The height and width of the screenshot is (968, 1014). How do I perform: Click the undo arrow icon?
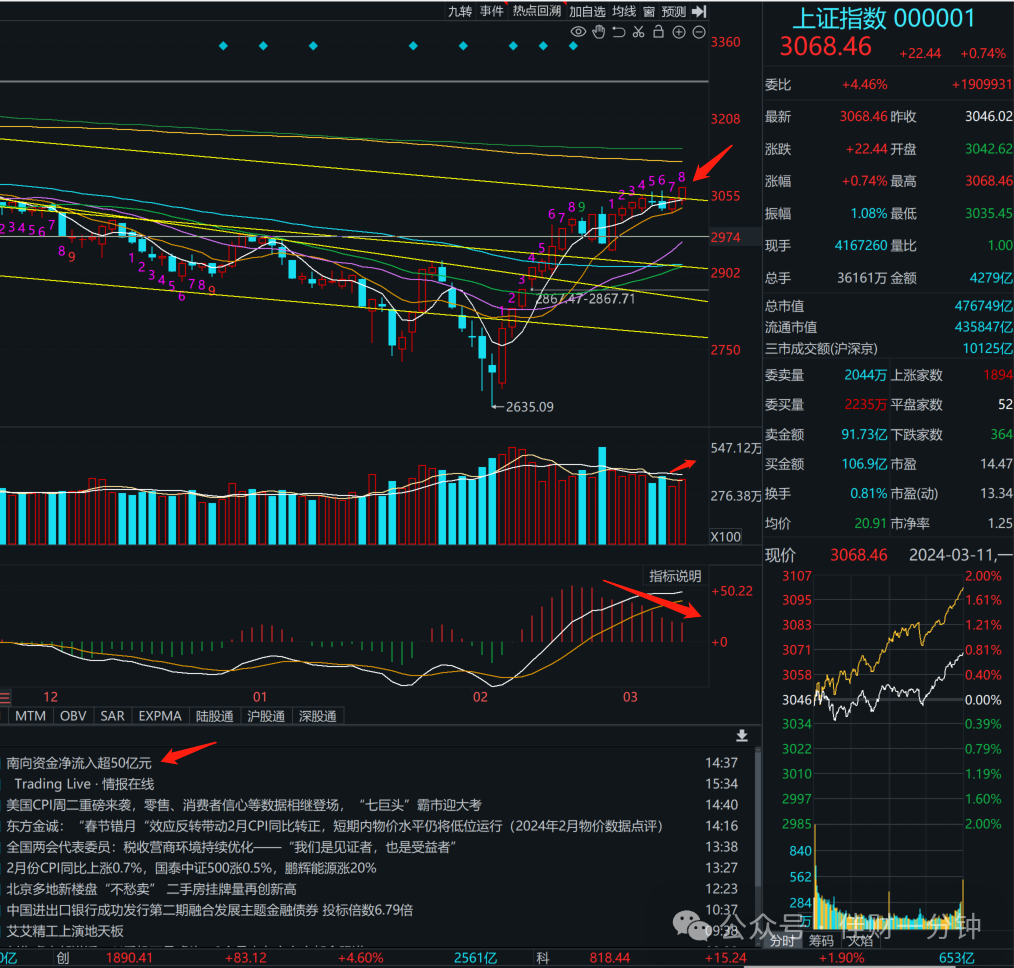pyautogui.click(x=619, y=32)
